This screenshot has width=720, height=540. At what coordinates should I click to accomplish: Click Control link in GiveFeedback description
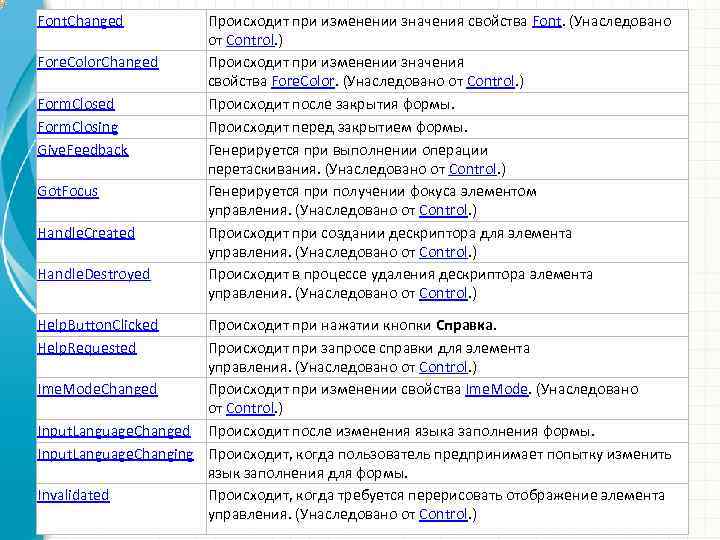tap(473, 169)
